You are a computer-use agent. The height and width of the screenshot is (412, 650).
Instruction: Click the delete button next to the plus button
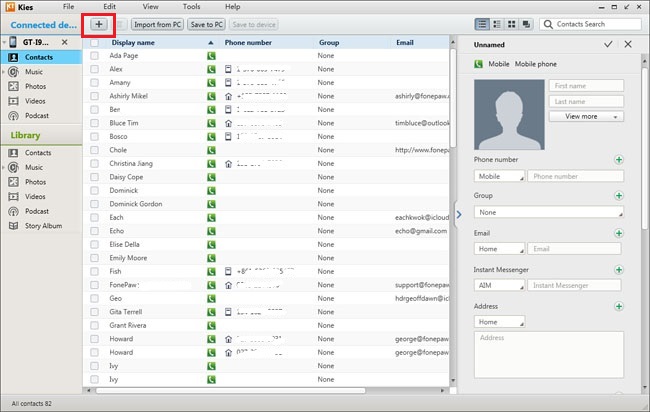pos(120,24)
